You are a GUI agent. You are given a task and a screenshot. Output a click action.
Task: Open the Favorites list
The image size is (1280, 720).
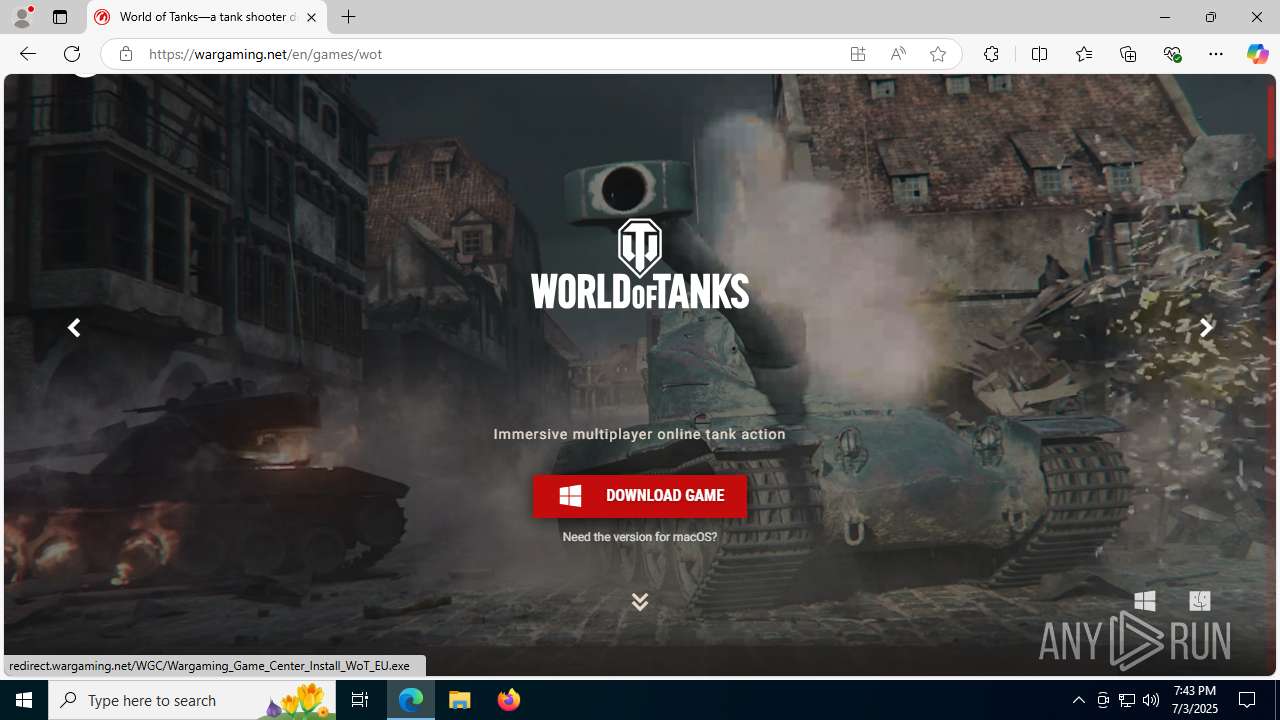click(x=1084, y=54)
